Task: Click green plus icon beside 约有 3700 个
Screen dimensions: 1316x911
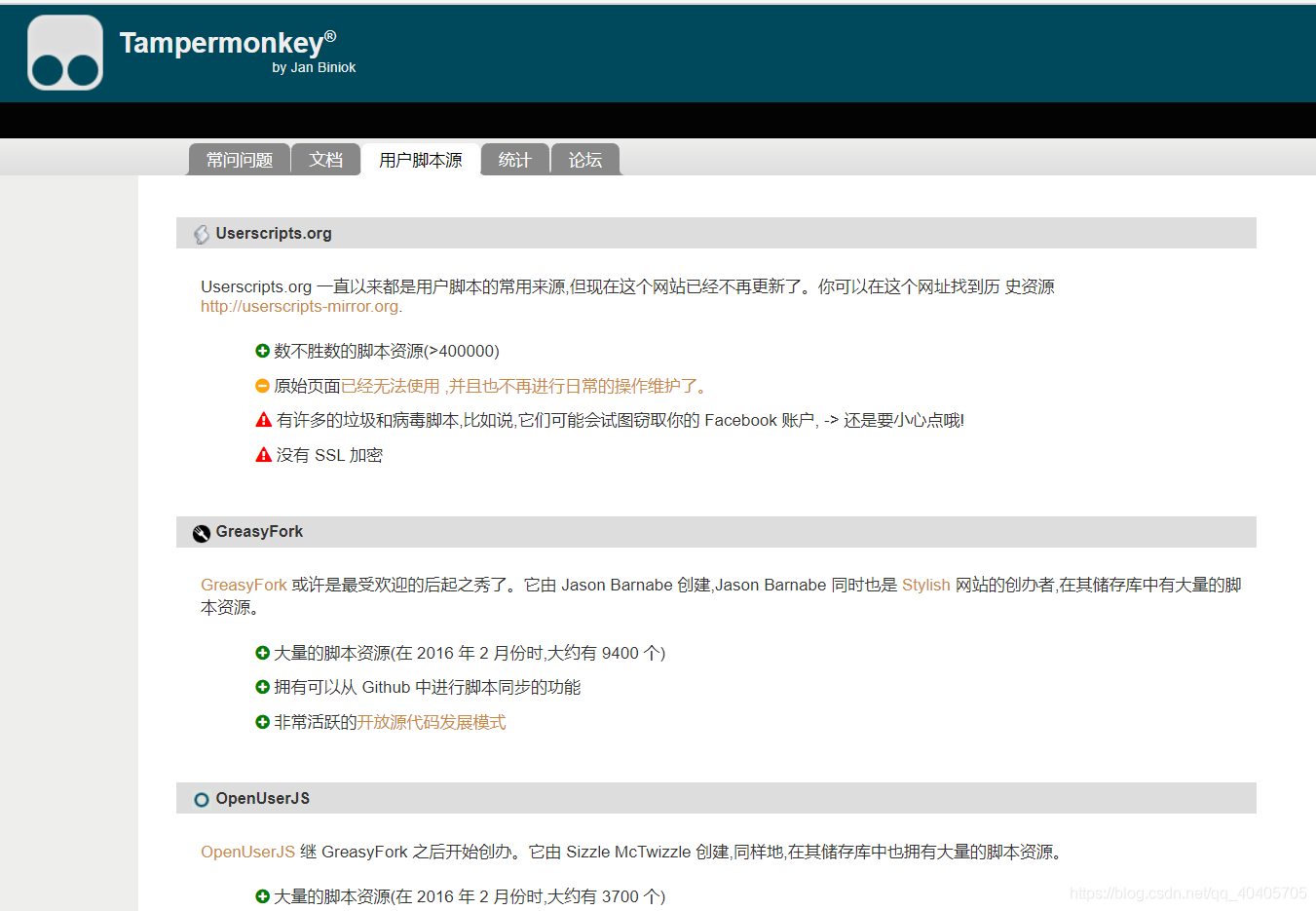Action: click(262, 896)
